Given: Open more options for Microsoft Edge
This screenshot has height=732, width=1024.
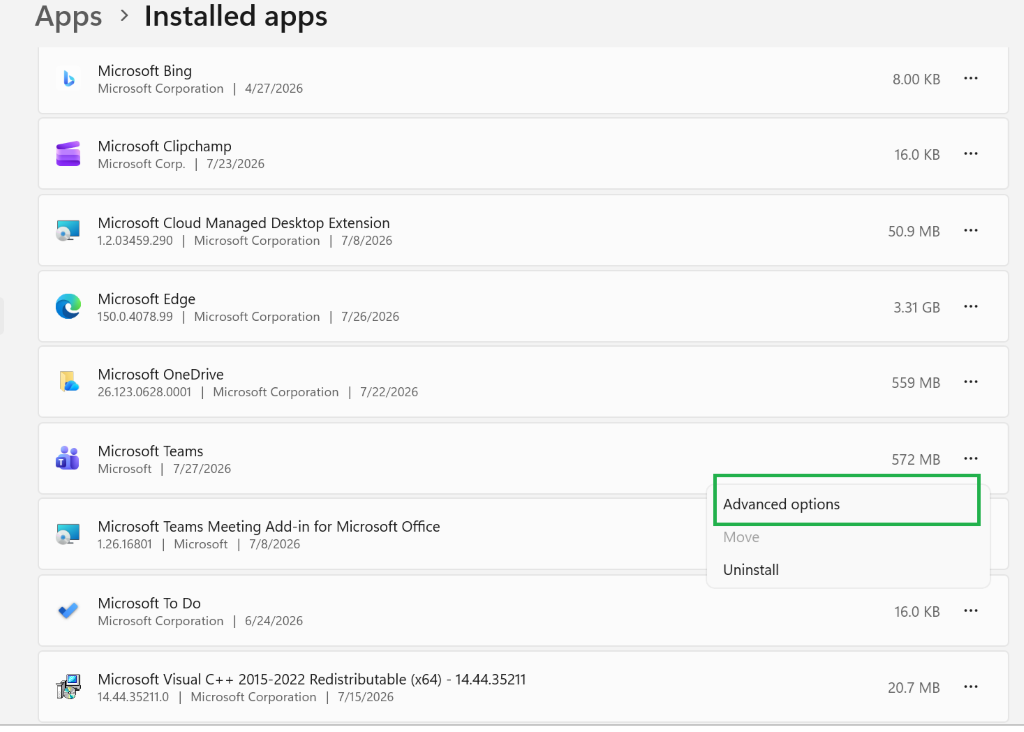Looking at the screenshot, I should (970, 306).
